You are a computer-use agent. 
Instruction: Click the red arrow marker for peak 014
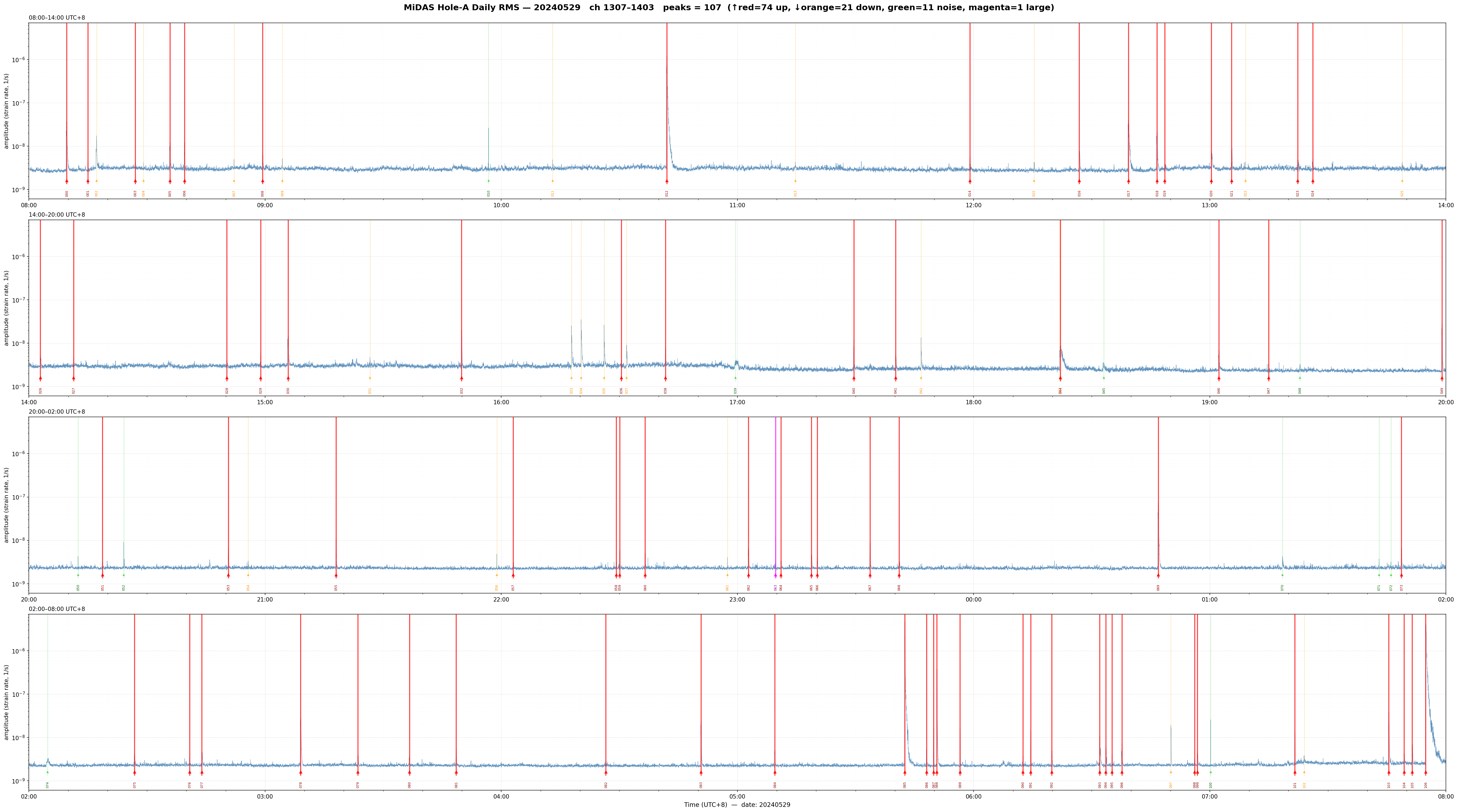[x=970, y=181]
